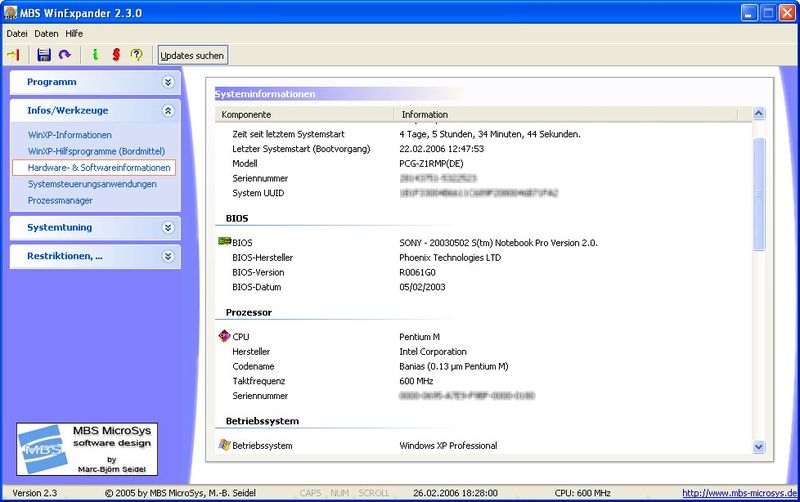This screenshot has height=502, width=800.
Task: Open the green info toolbar icon
Action: 95,55
